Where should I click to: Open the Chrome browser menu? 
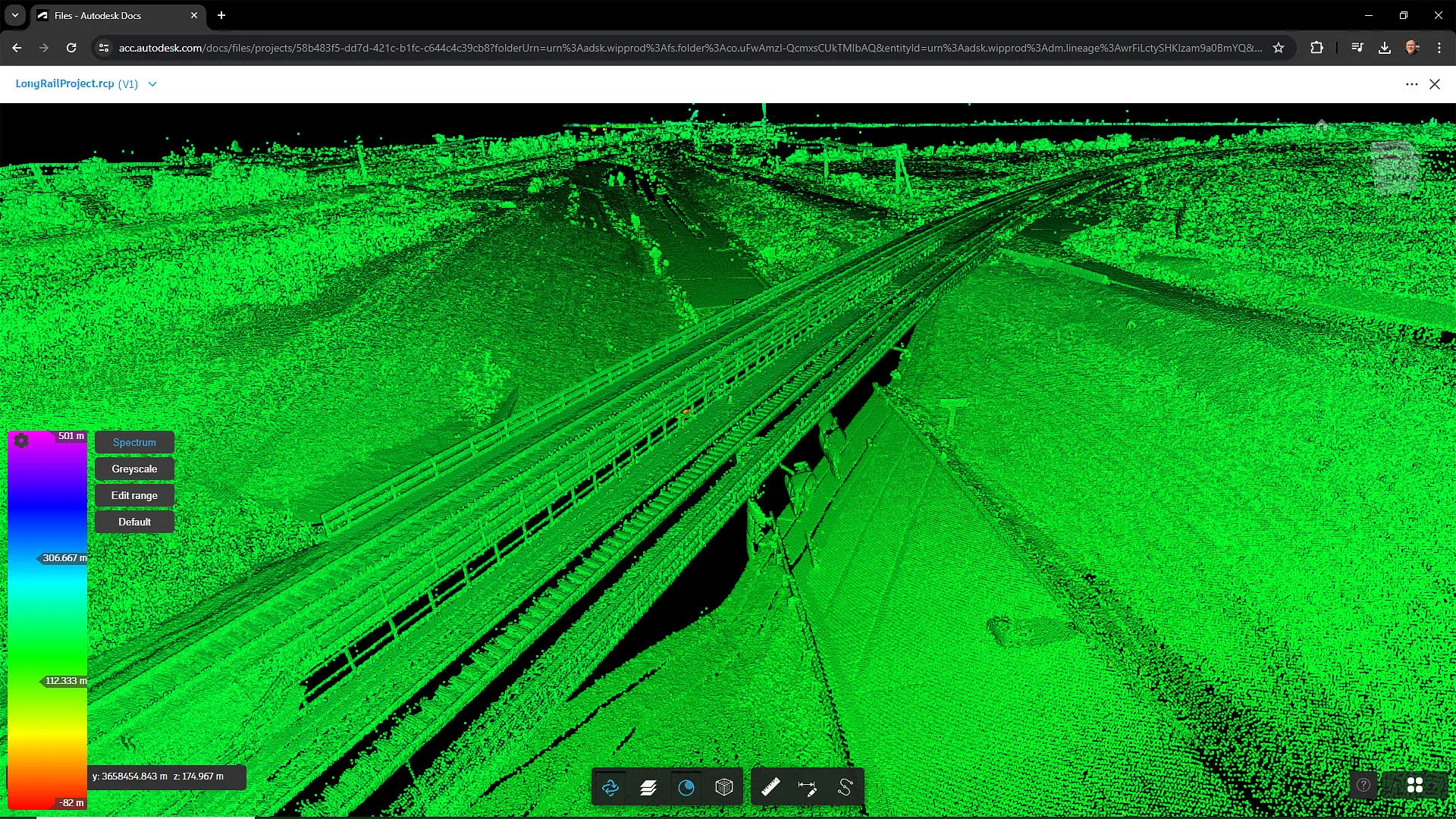1439,47
